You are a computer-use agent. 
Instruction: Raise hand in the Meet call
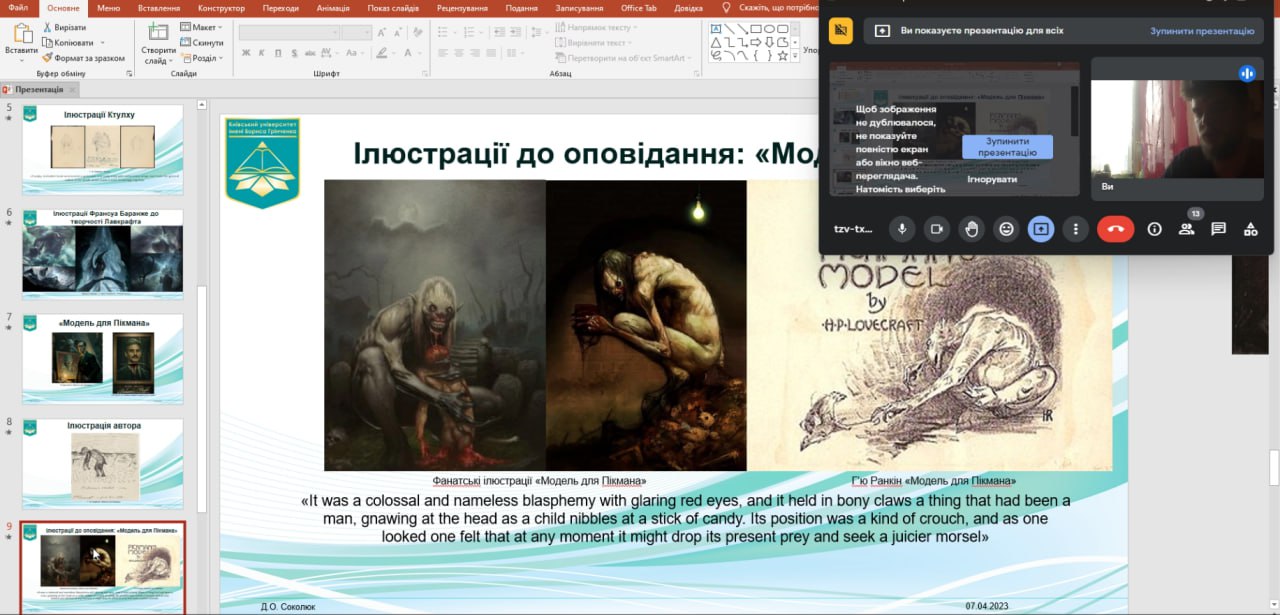point(971,229)
